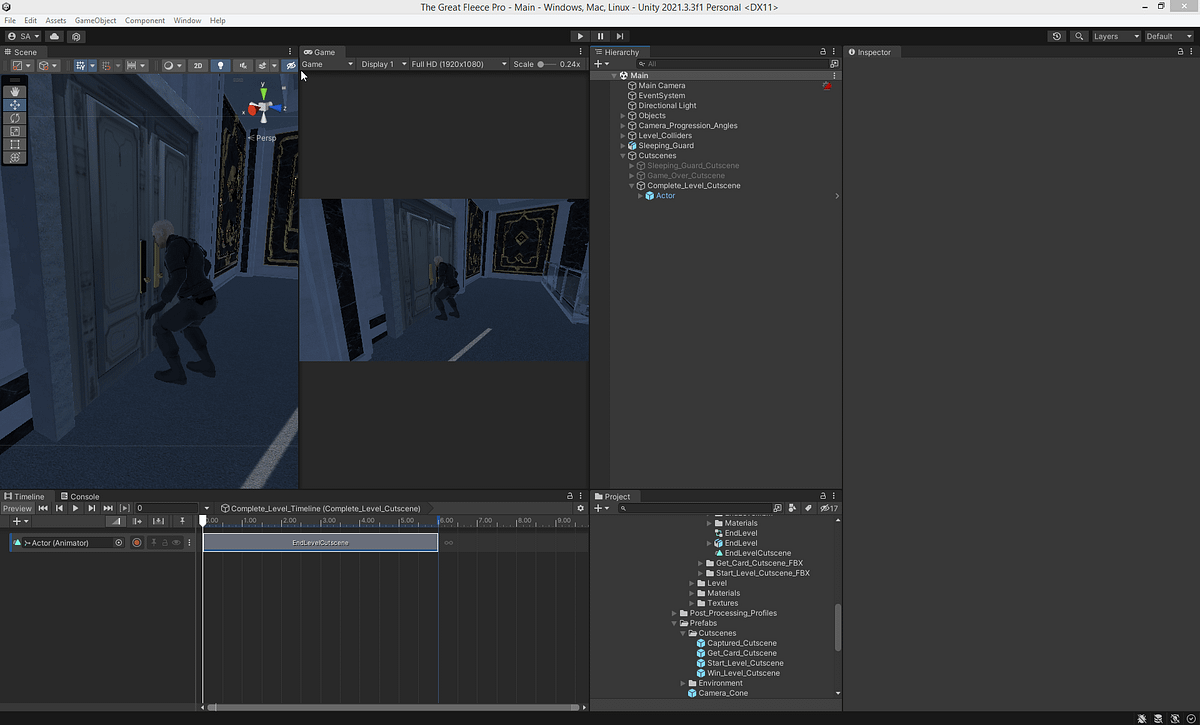The height and width of the screenshot is (725, 1200).
Task: Click the search icon near the Layers dropdown
Action: 1078,35
